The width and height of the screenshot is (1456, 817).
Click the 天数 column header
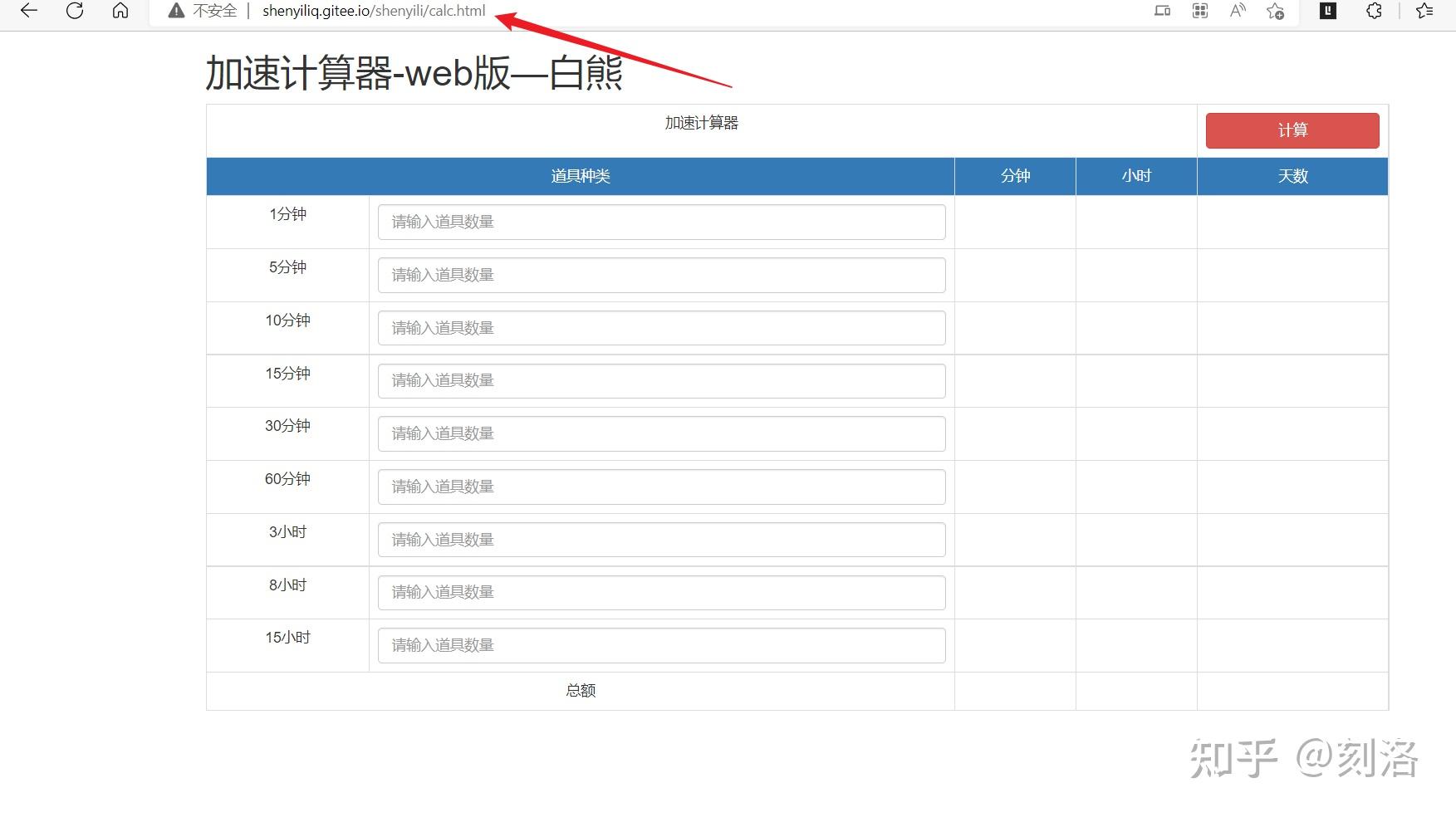coord(1292,176)
